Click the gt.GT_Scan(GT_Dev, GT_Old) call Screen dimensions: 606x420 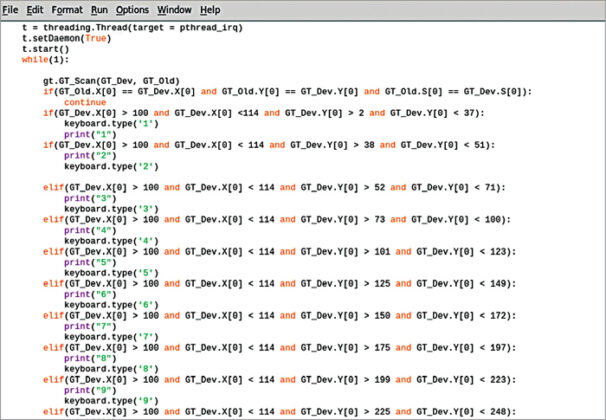coord(110,81)
